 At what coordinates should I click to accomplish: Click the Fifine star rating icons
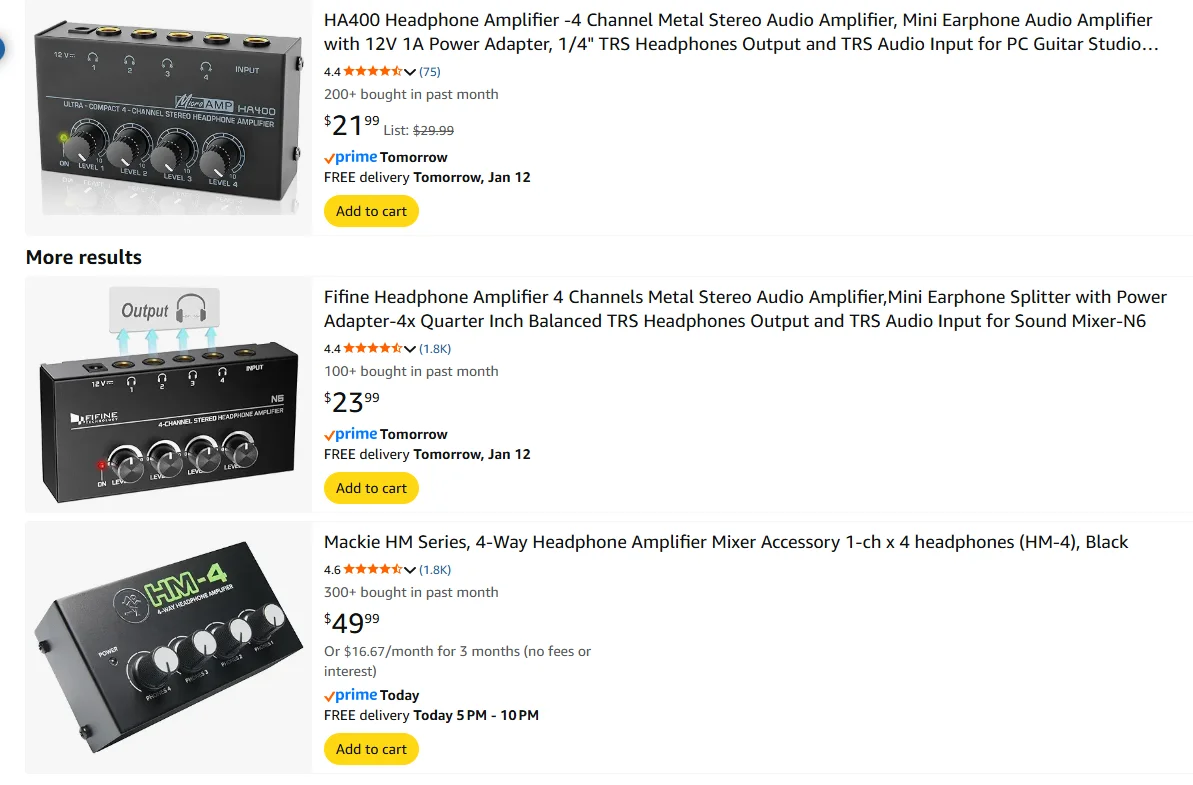pos(373,349)
